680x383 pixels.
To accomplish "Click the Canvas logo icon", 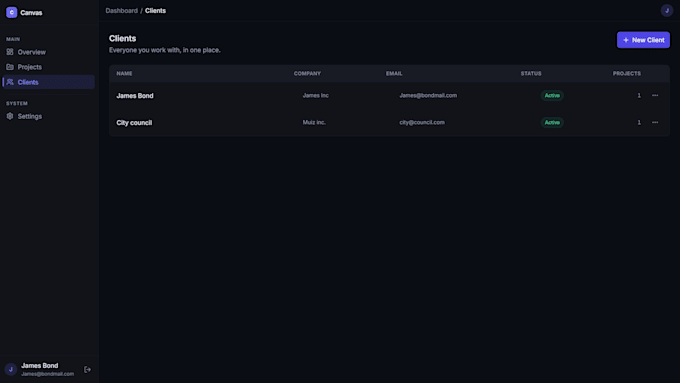I will click(12, 13).
